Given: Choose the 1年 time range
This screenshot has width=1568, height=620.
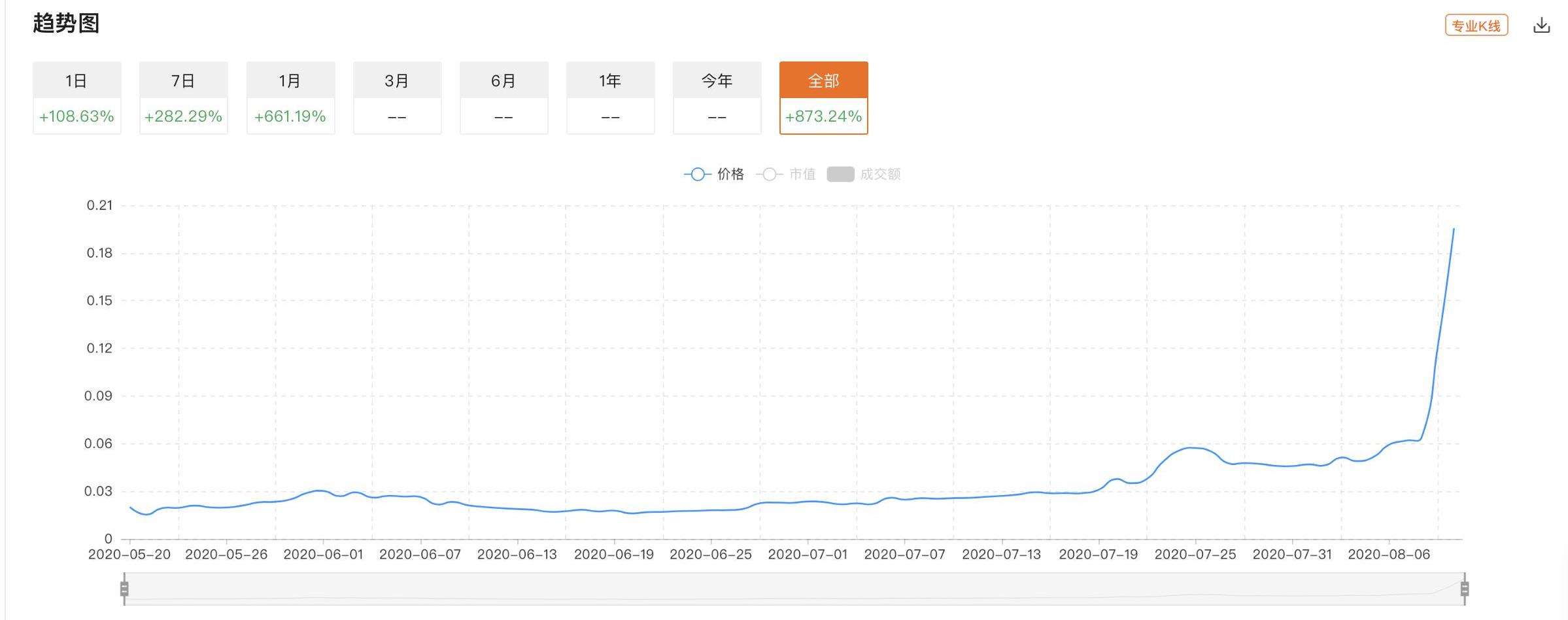Looking at the screenshot, I should click(610, 98).
